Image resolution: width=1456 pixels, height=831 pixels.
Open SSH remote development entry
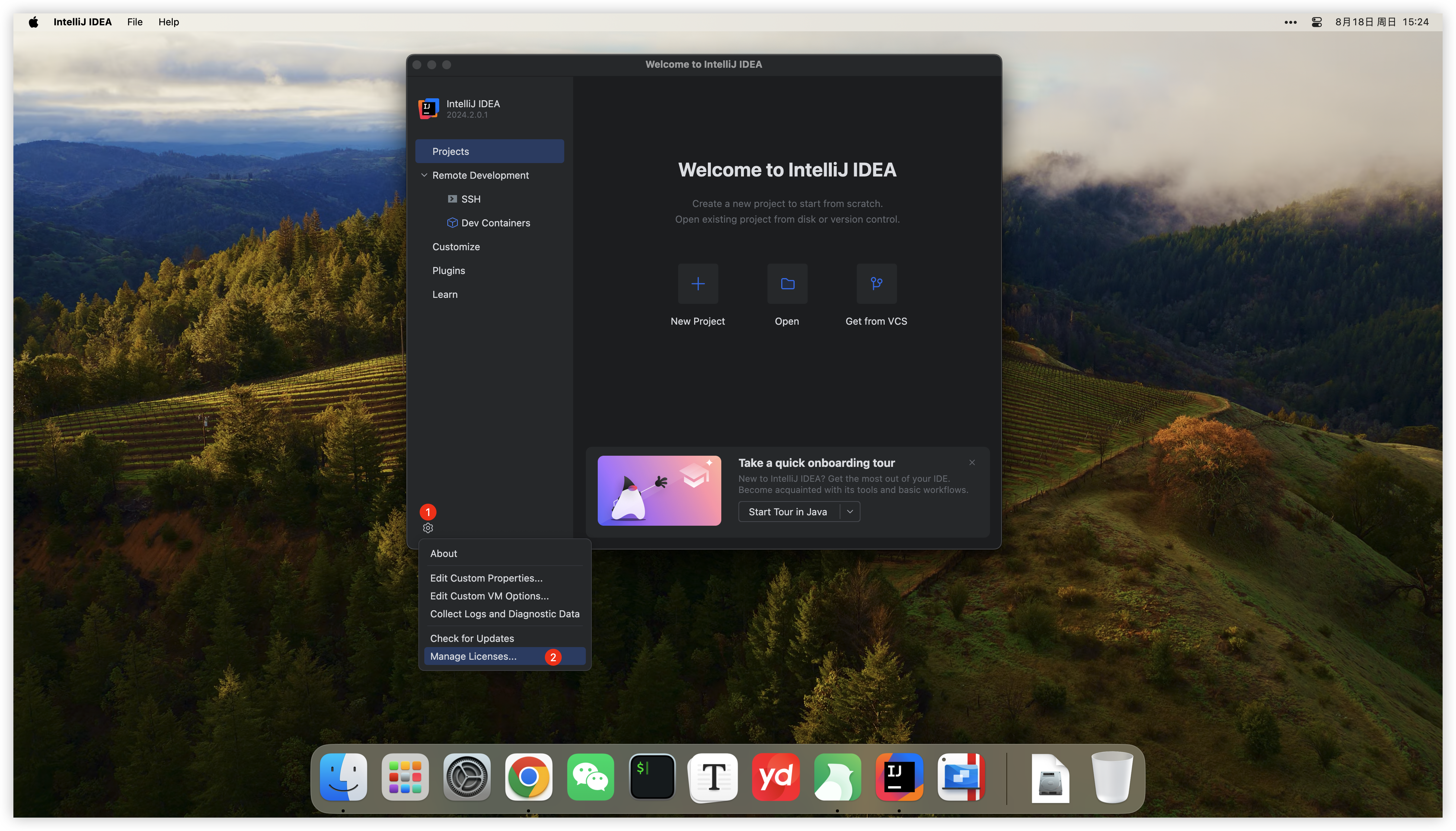click(471, 199)
